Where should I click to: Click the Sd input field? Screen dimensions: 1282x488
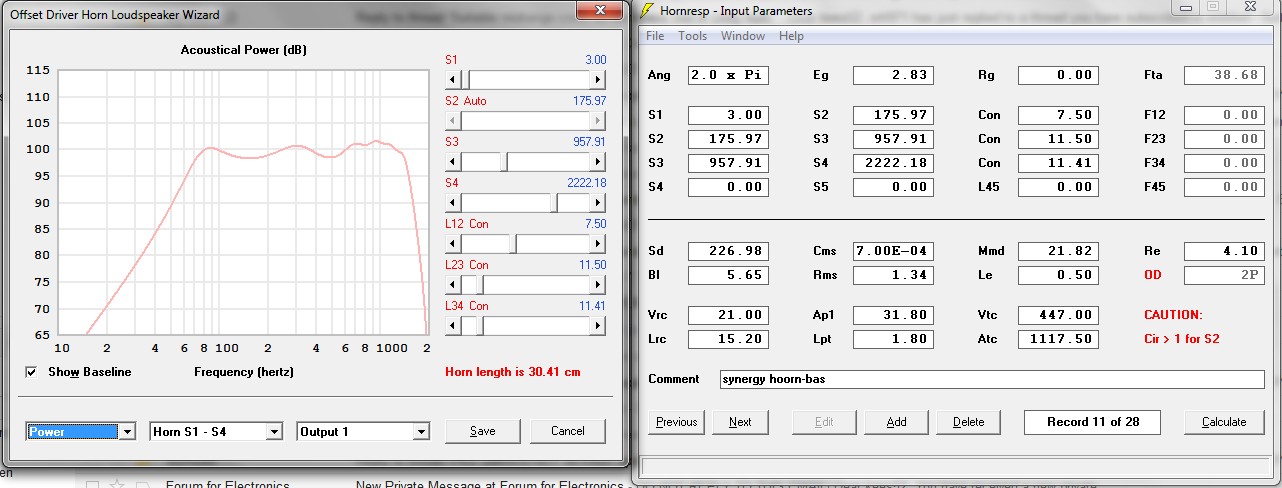(x=728, y=251)
